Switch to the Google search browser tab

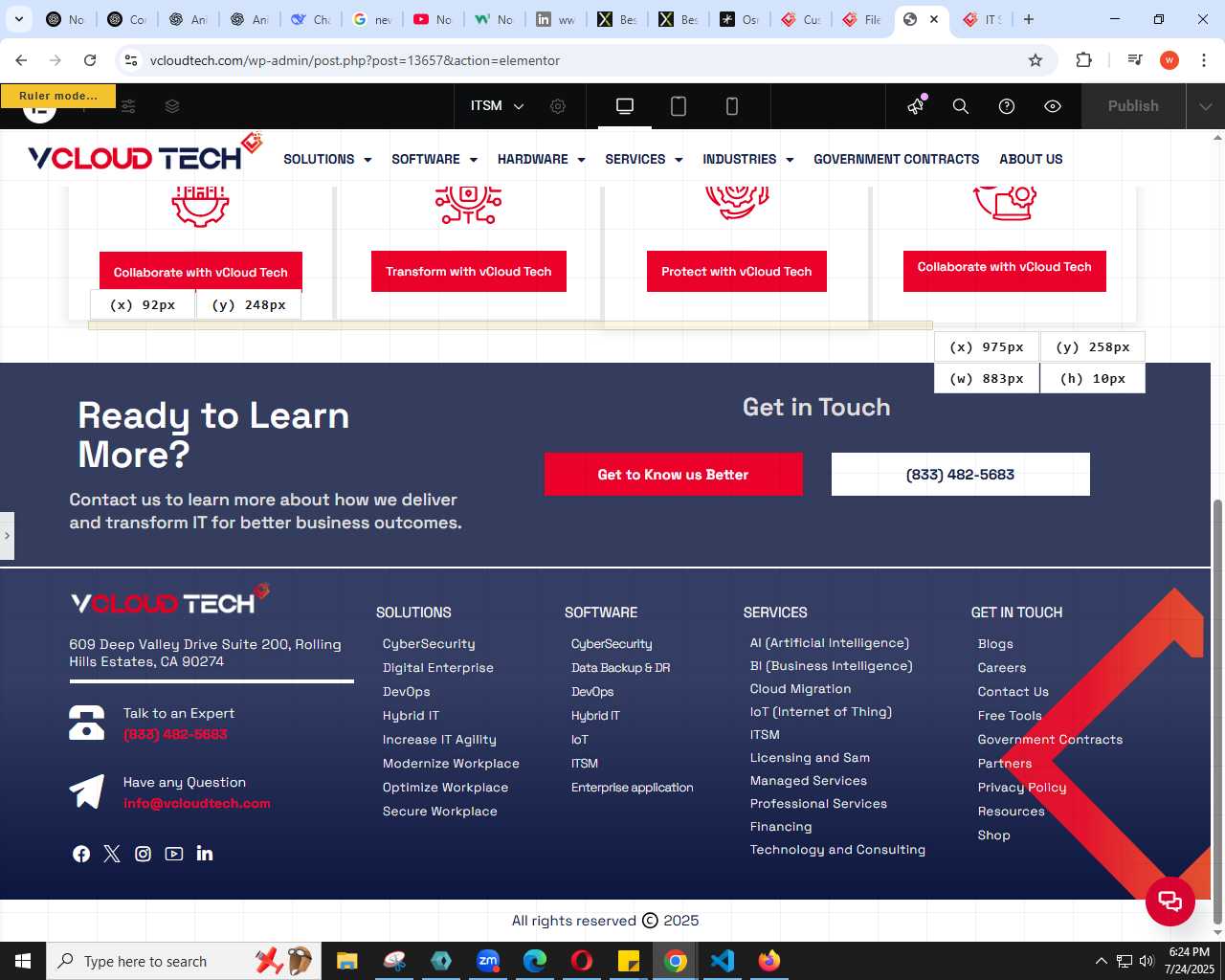371,19
